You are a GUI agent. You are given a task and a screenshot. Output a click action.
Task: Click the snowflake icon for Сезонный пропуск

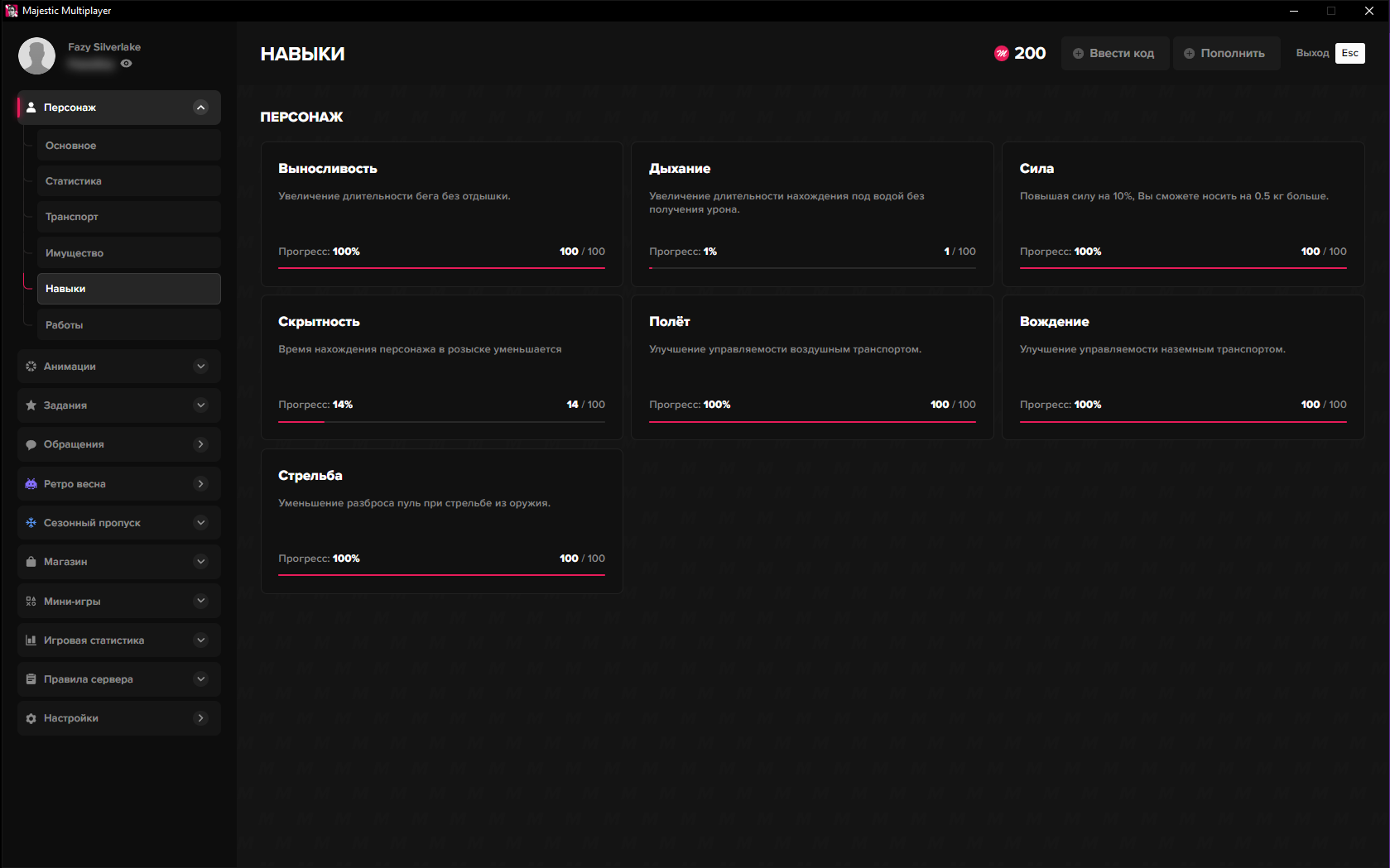(x=31, y=523)
